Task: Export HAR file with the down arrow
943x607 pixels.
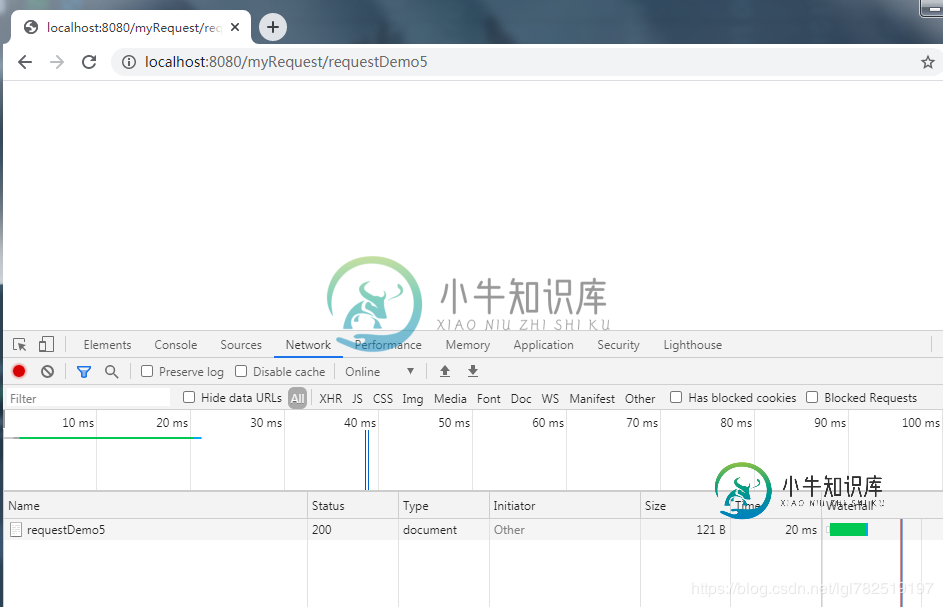Action: (x=473, y=371)
